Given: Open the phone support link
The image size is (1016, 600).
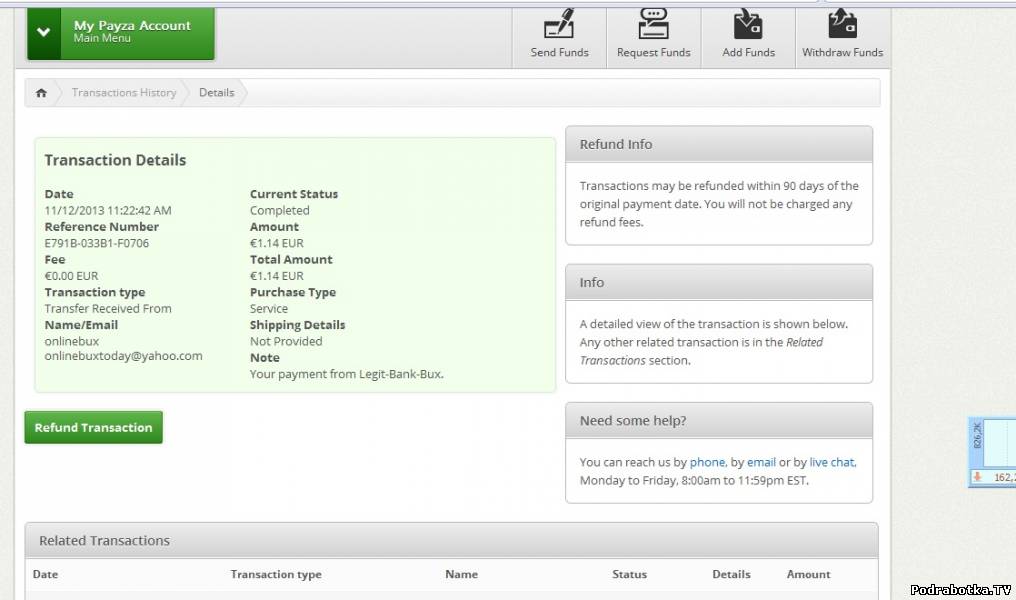Looking at the screenshot, I should [x=707, y=462].
